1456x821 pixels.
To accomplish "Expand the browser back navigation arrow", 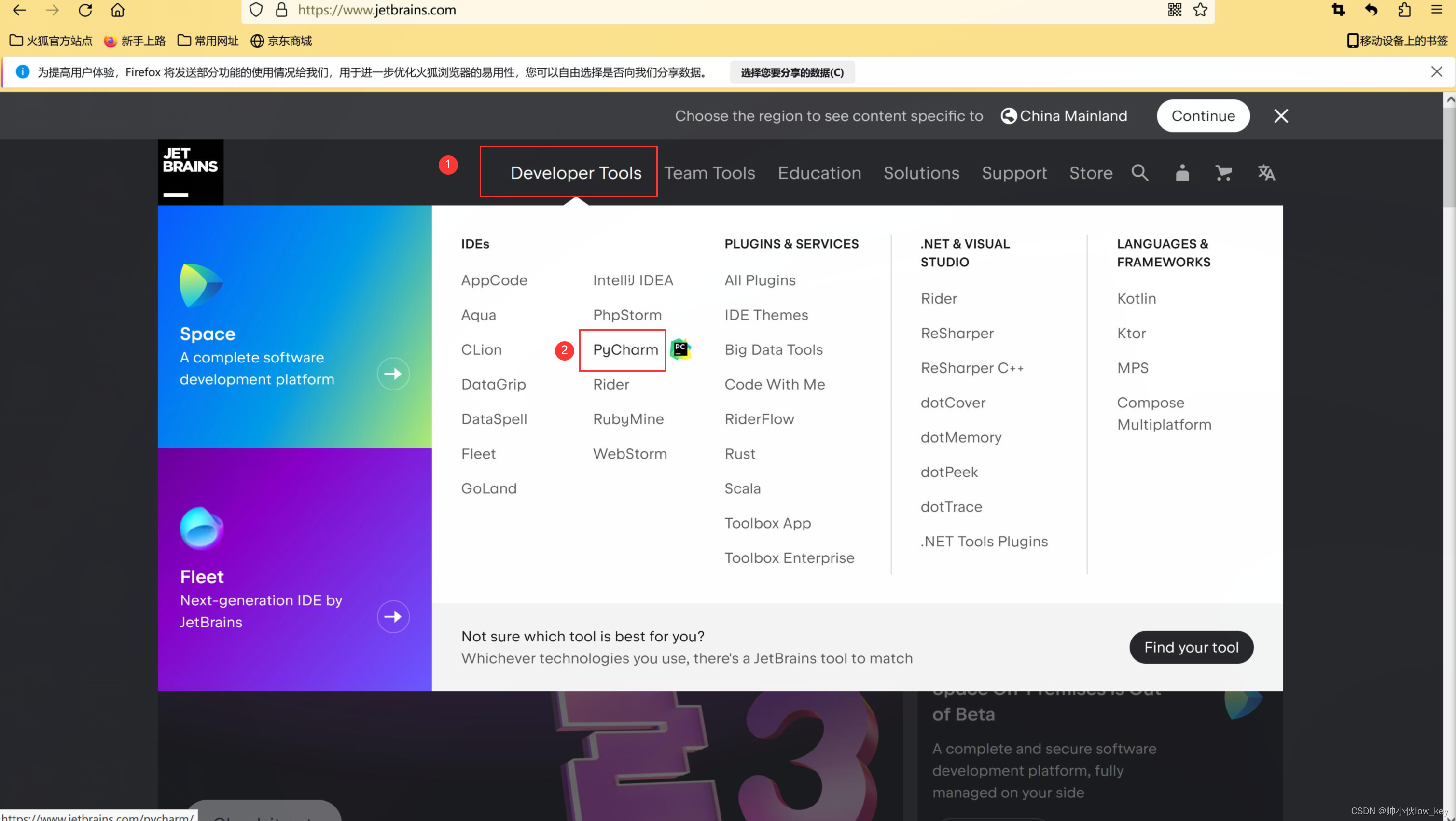I will tap(19, 10).
